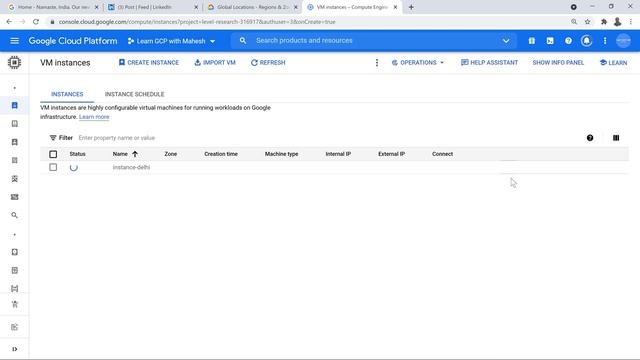Open column display options icon
640x360 pixels.
click(x=616, y=138)
